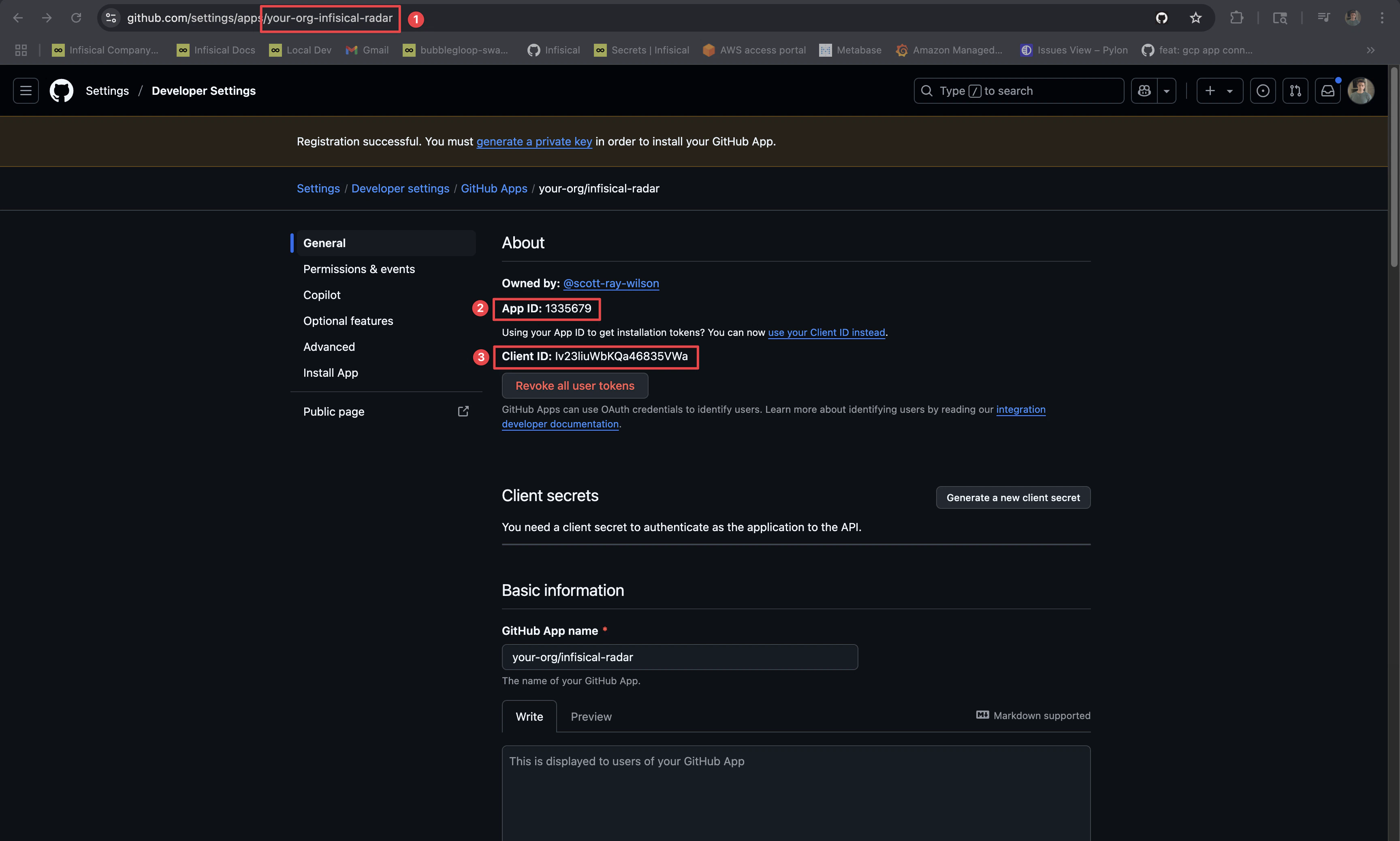This screenshot has width=1400, height=841.
Task: Open AWS access portal bookmark
Action: 754,51
